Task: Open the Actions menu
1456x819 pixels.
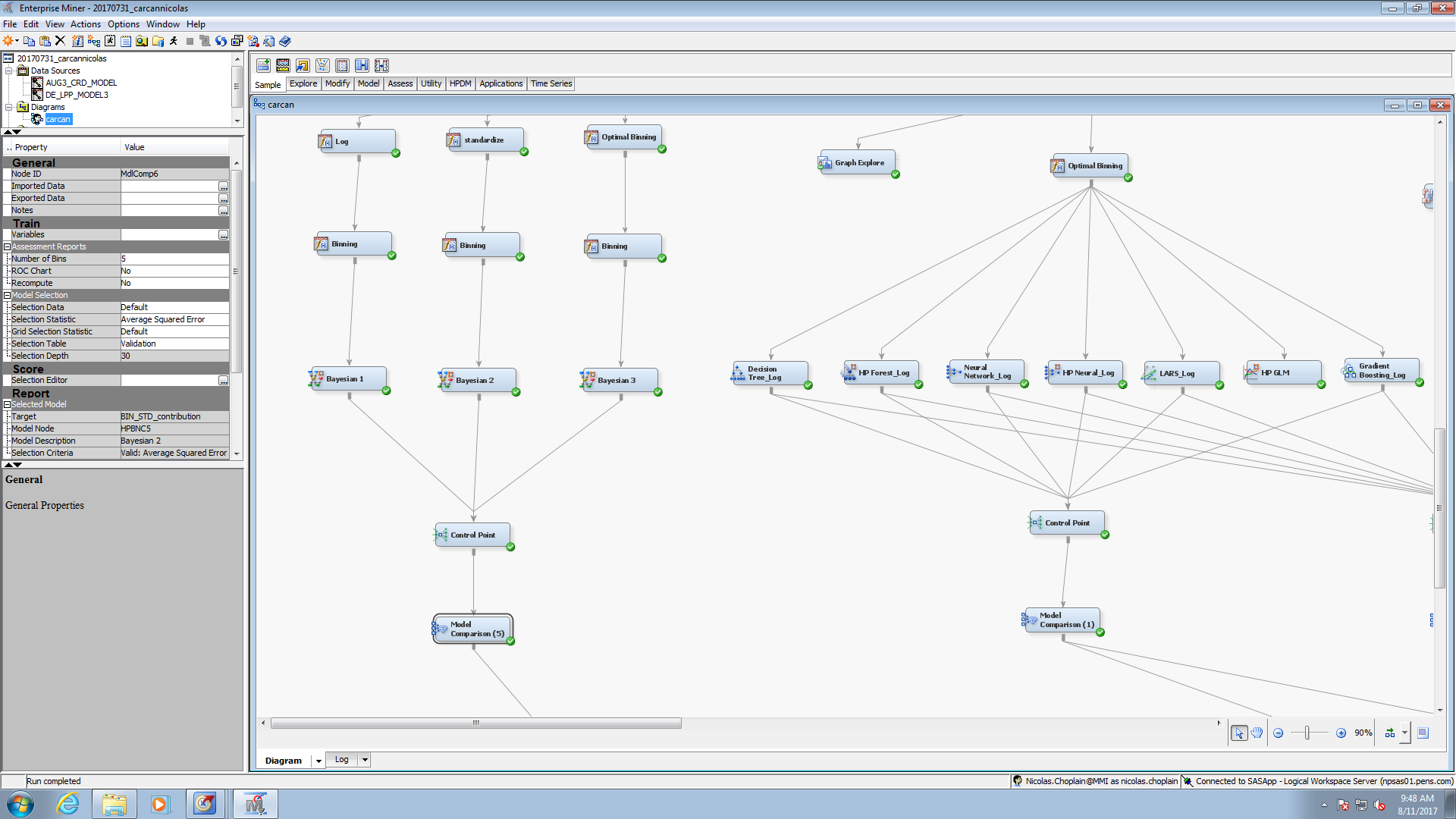Action: [85, 24]
